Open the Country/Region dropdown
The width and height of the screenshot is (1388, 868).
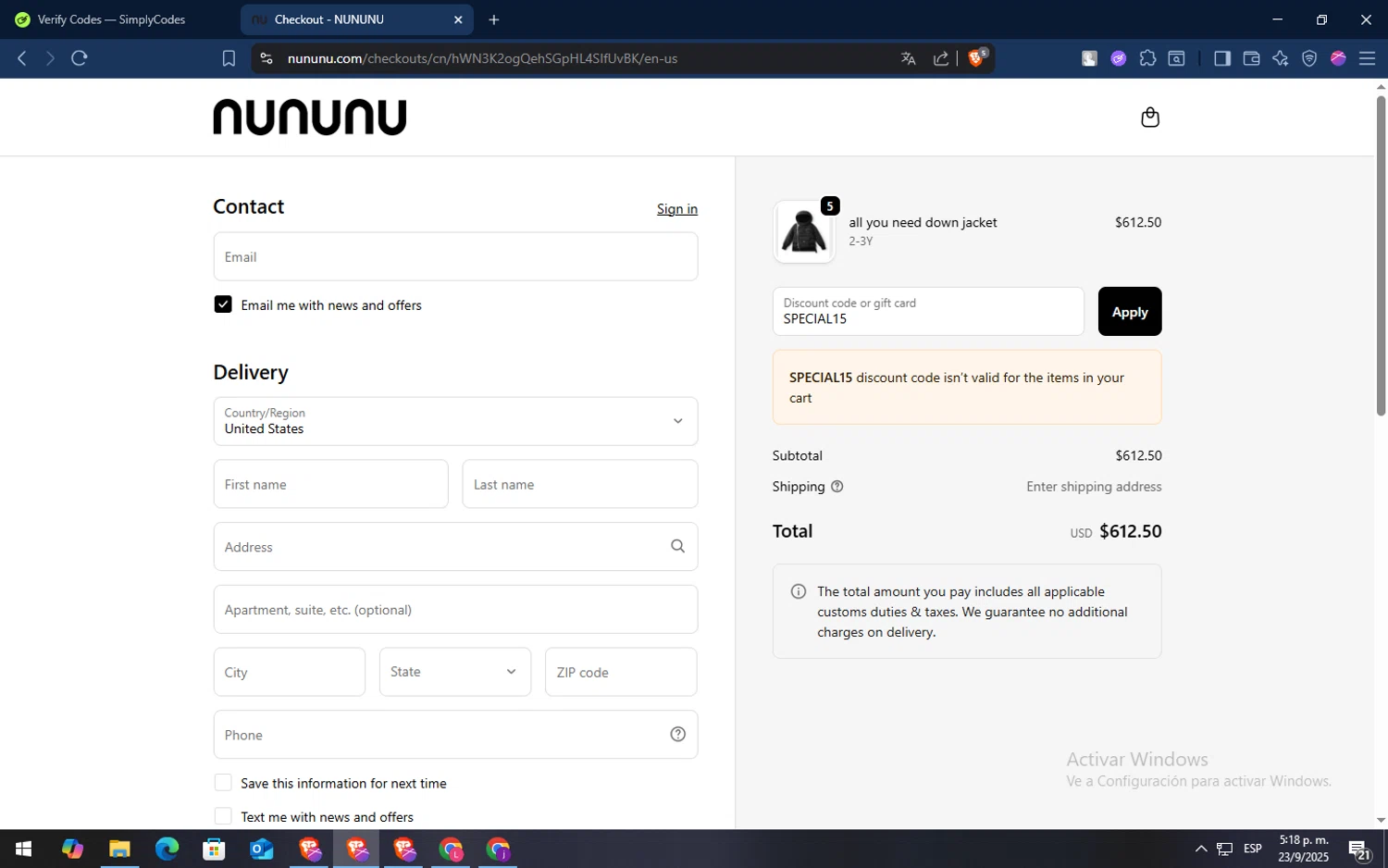[x=455, y=421]
